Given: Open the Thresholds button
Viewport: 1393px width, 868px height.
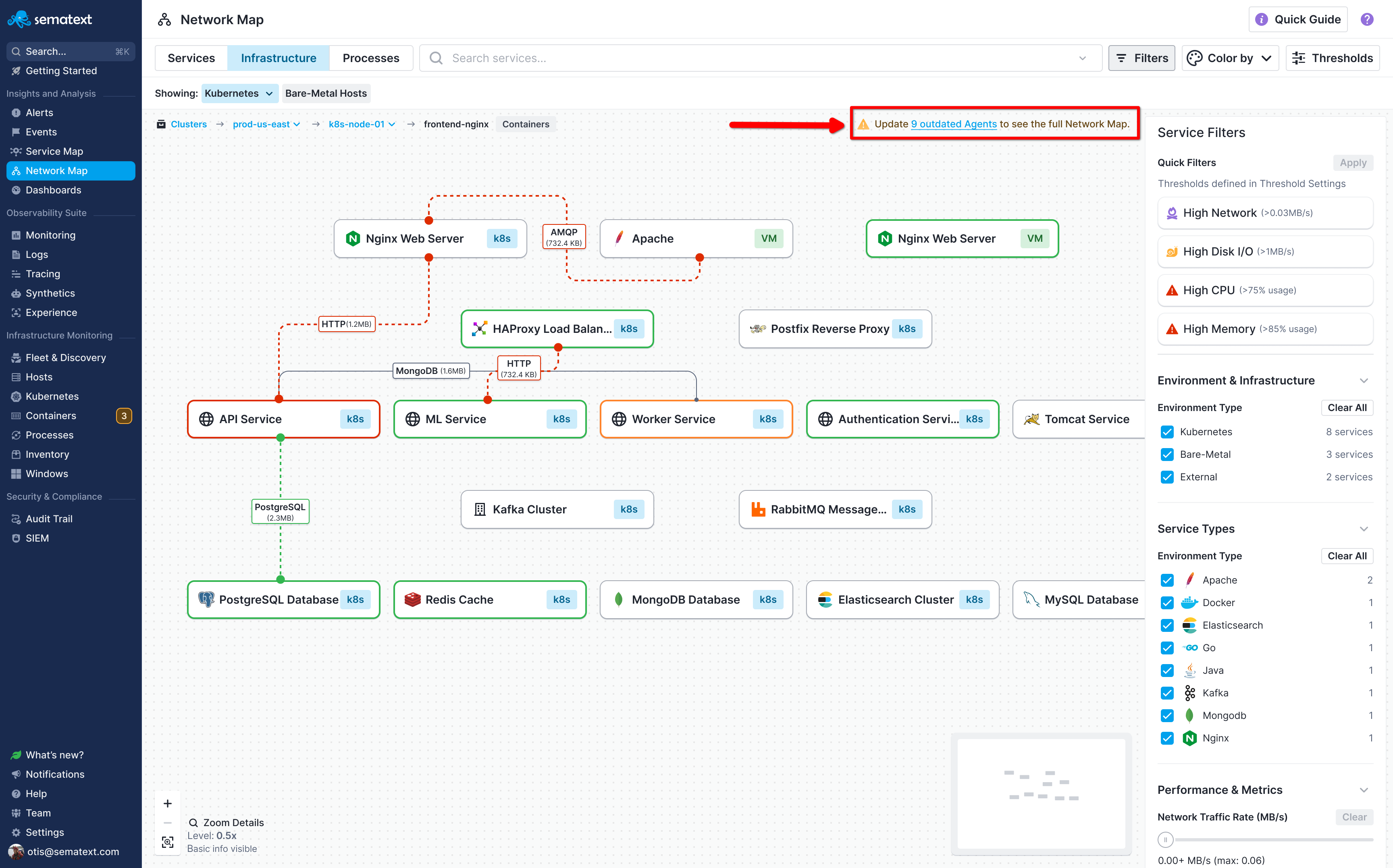Looking at the screenshot, I should [x=1332, y=58].
